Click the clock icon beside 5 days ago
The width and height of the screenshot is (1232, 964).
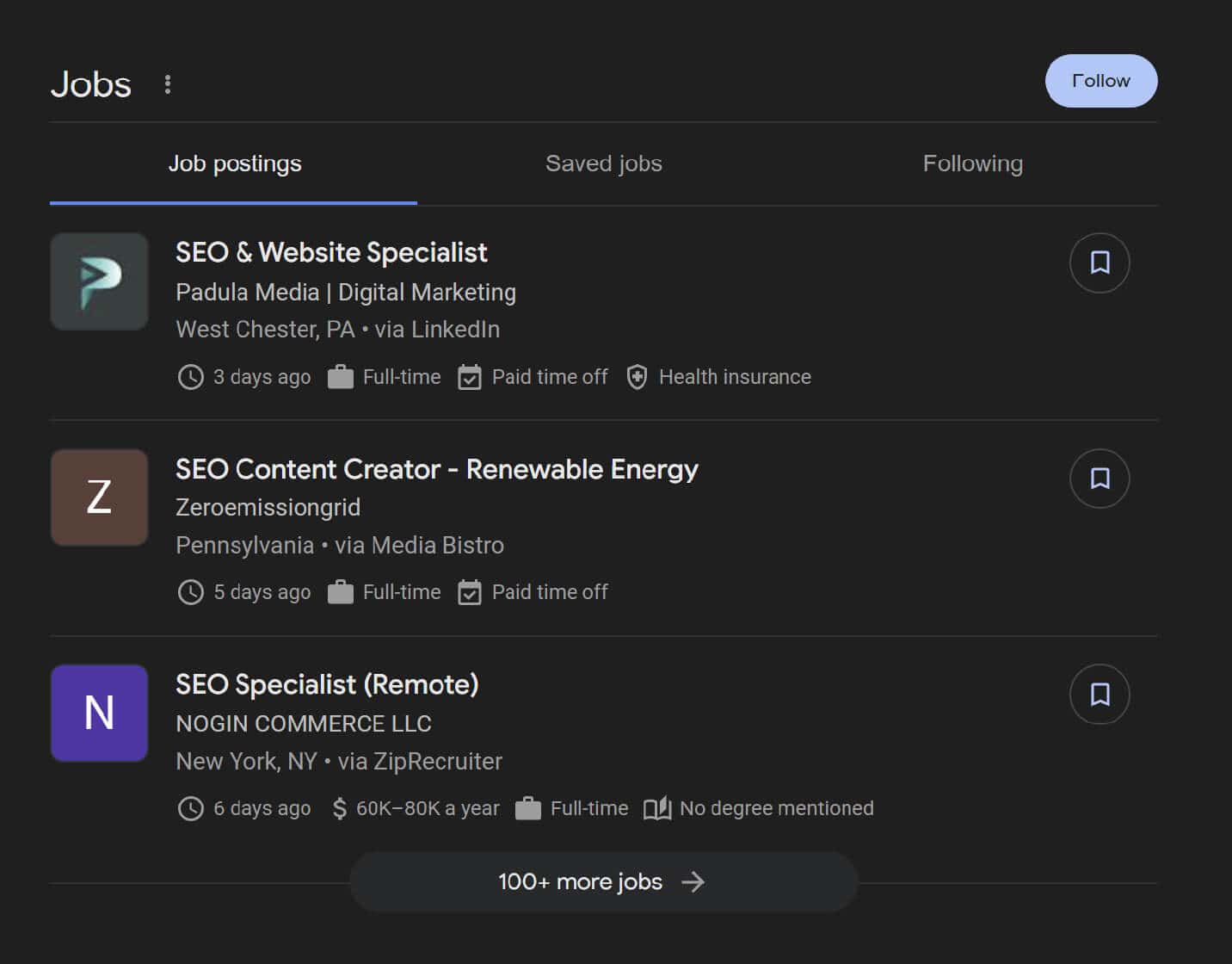(x=190, y=592)
